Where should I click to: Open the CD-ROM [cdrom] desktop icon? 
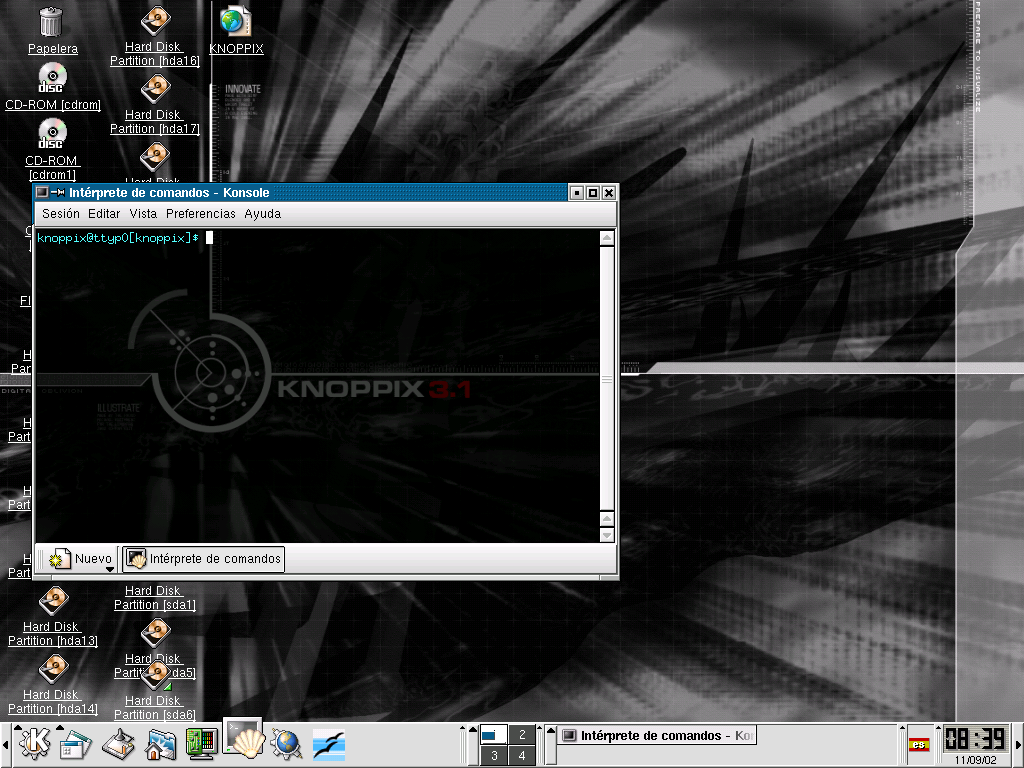[52, 78]
